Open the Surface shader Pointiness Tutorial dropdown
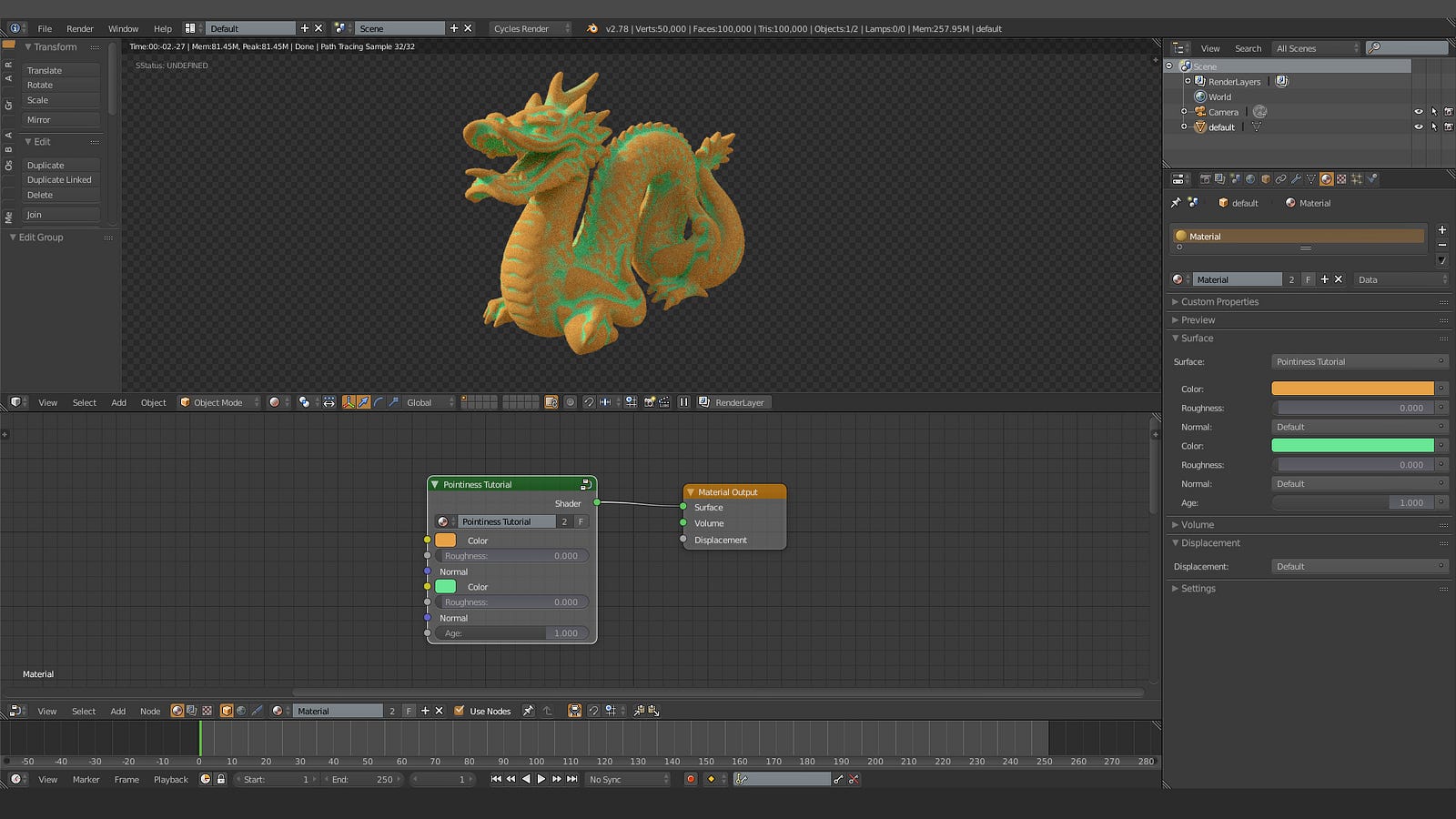Viewport: 1456px width, 819px height. click(1360, 362)
